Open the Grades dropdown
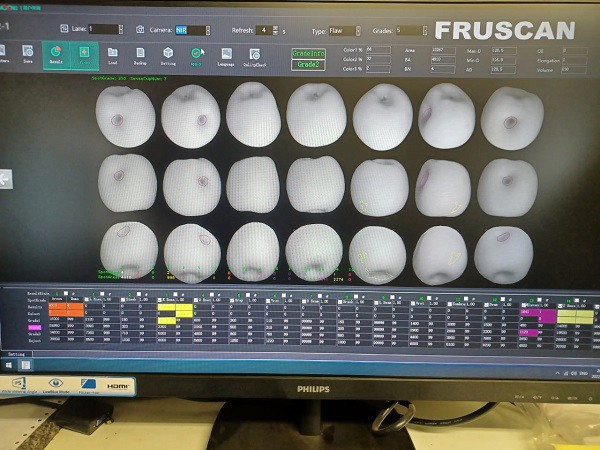 click(x=412, y=30)
